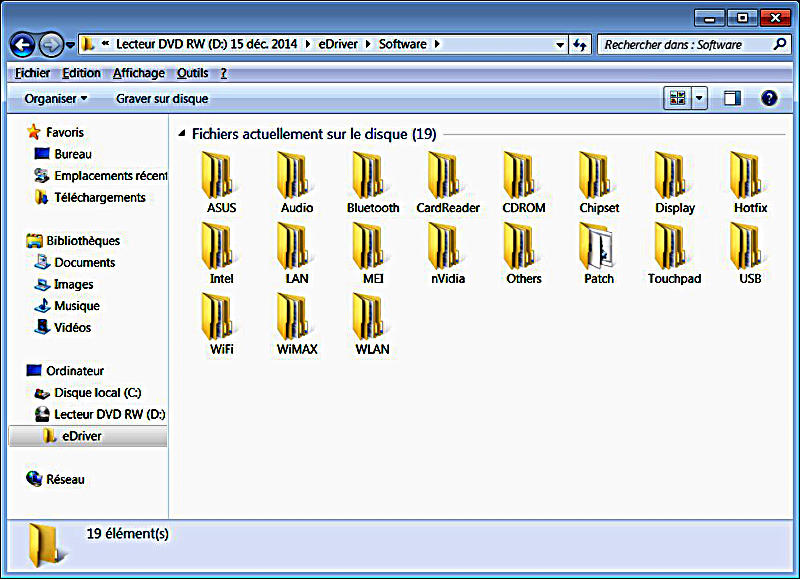Viewport: 800px width, 580px height.
Task: Open the WiMAX folder
Action: (x=296, y=324)
